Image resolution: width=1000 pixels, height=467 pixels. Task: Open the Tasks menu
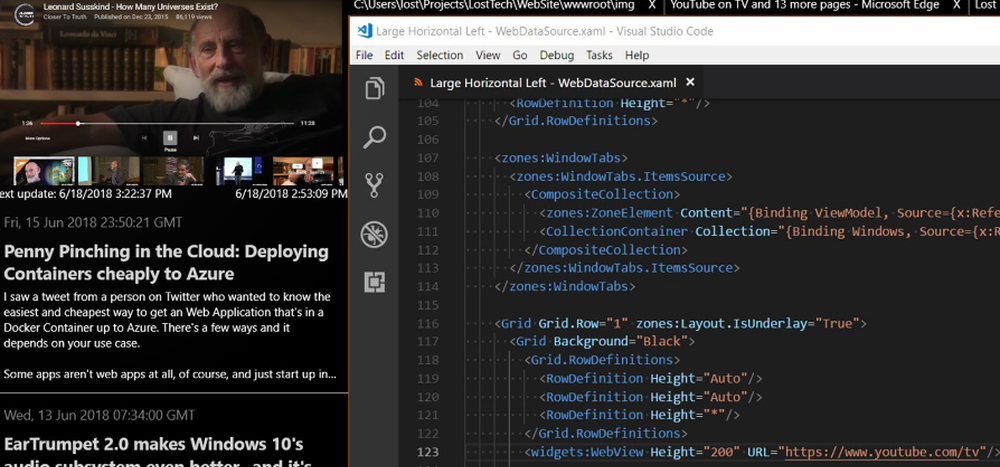click(x=599, y=55)
